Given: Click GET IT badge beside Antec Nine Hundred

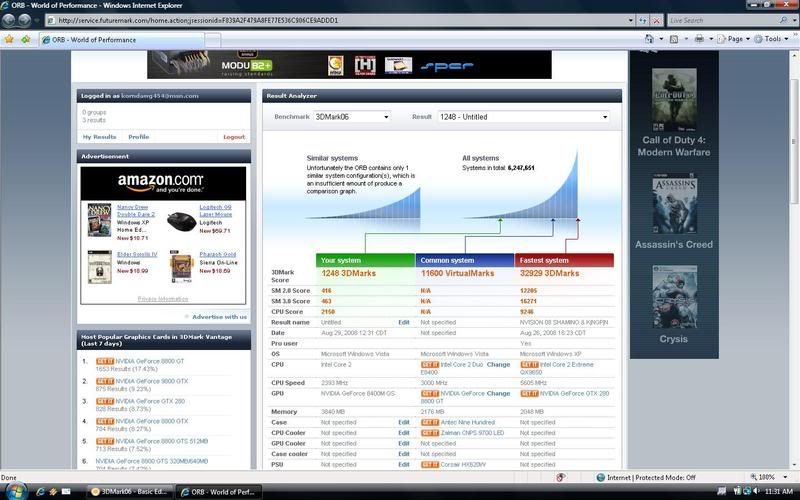Looking at the screenshot, I should coord(430,422).
